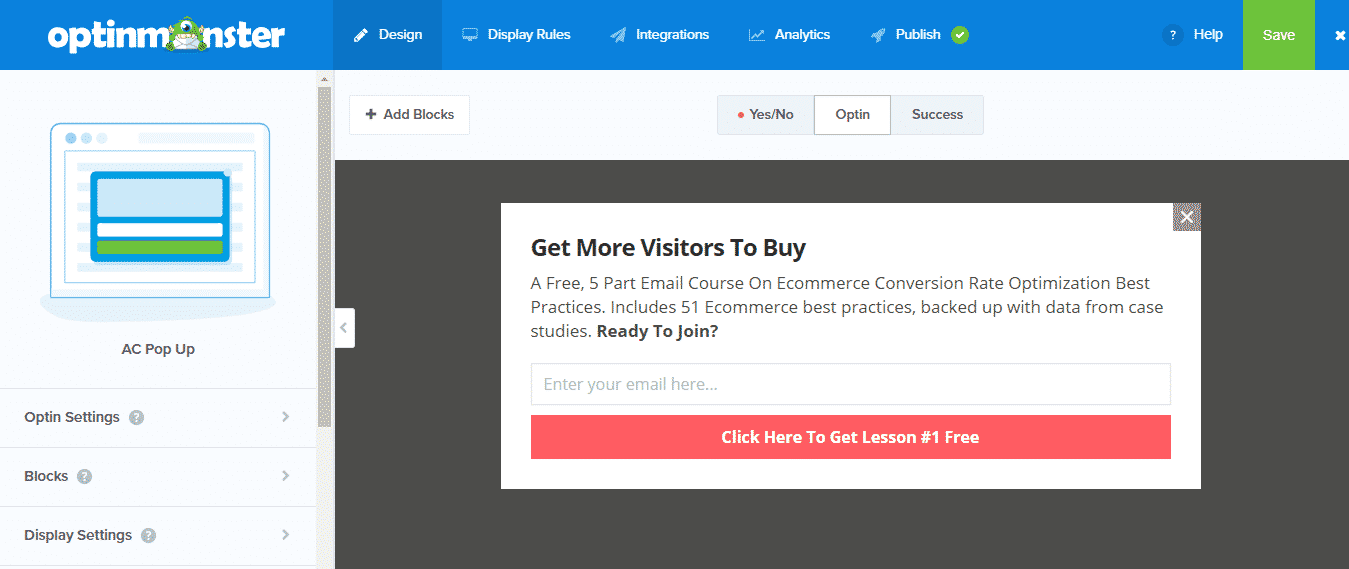The image size is (1349, 569).
Task: Click the Display Settings help tooltip icon
Action: point(149,536)
